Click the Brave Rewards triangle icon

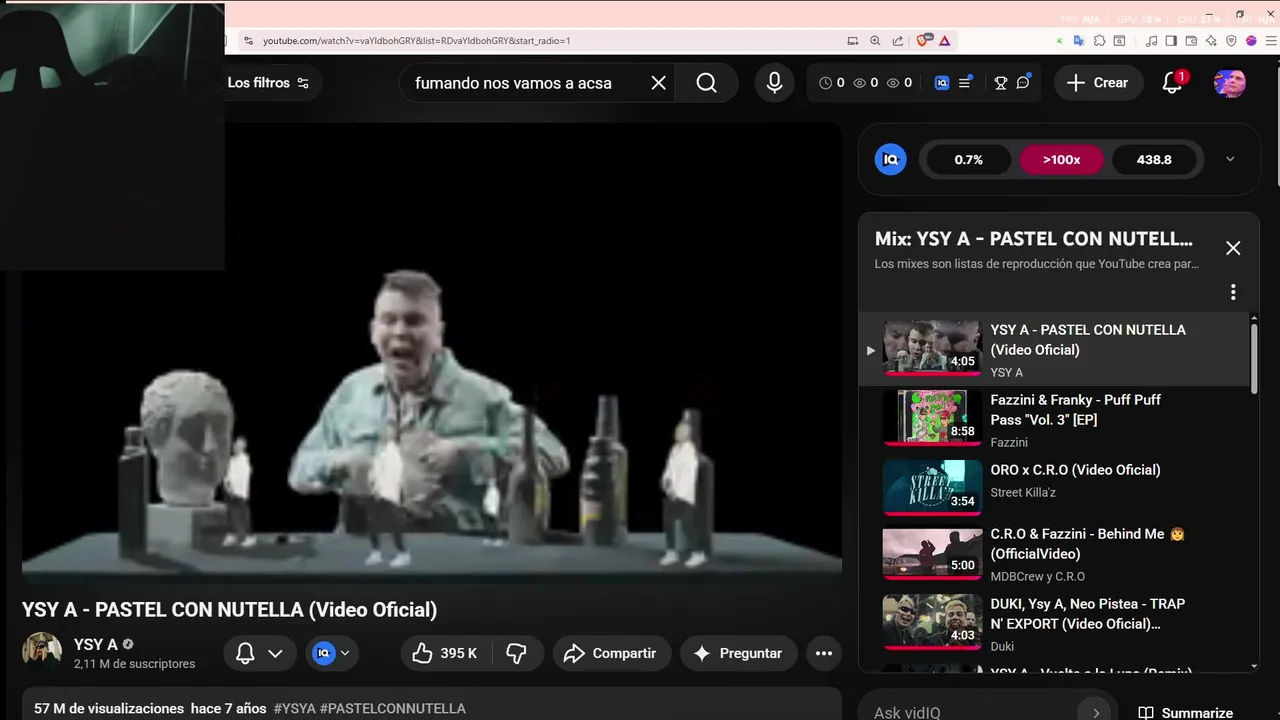click(x=944, y=41)
